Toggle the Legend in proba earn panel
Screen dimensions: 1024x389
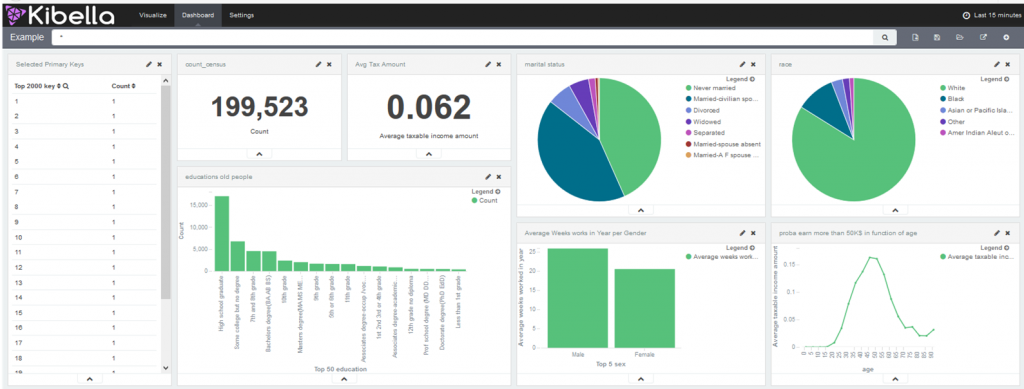pyautogui.click(x=995, y=248)
